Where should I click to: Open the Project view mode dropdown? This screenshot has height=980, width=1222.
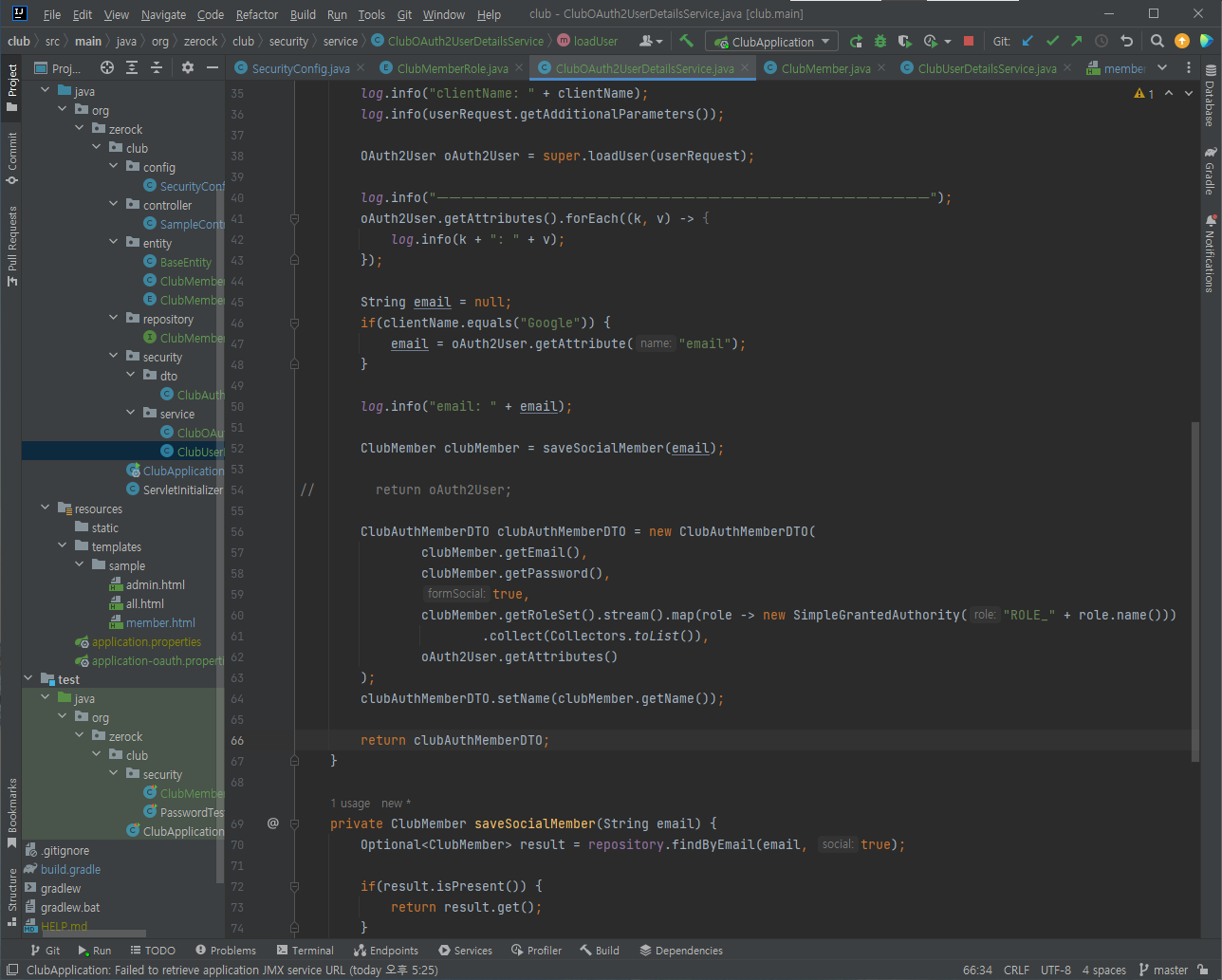(59, 68)
